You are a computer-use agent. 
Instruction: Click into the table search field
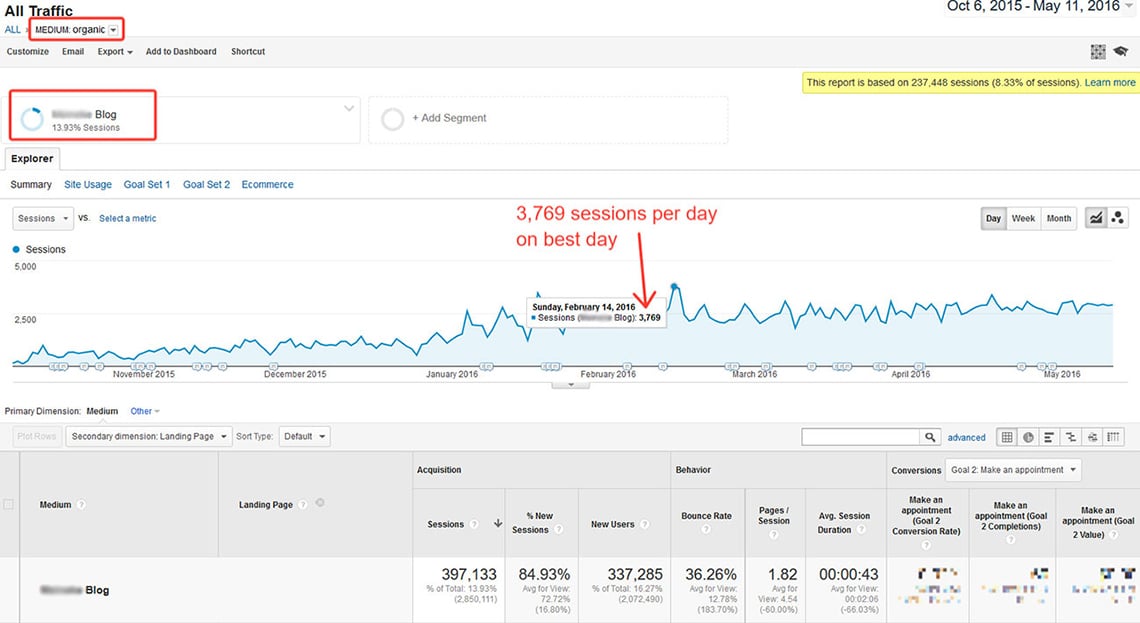coord(861,437)
